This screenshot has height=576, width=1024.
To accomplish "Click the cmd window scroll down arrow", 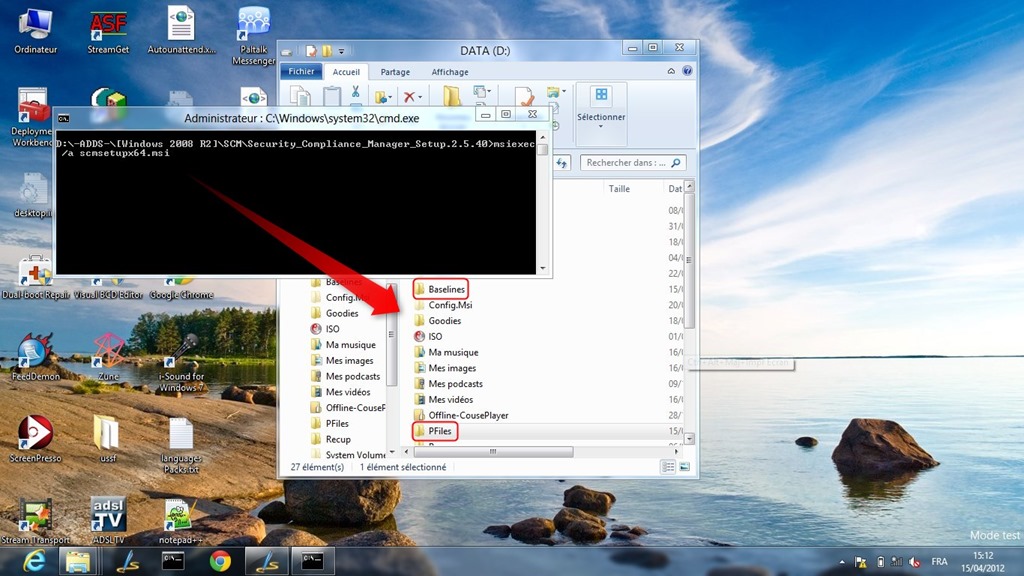I will (542, 268).
